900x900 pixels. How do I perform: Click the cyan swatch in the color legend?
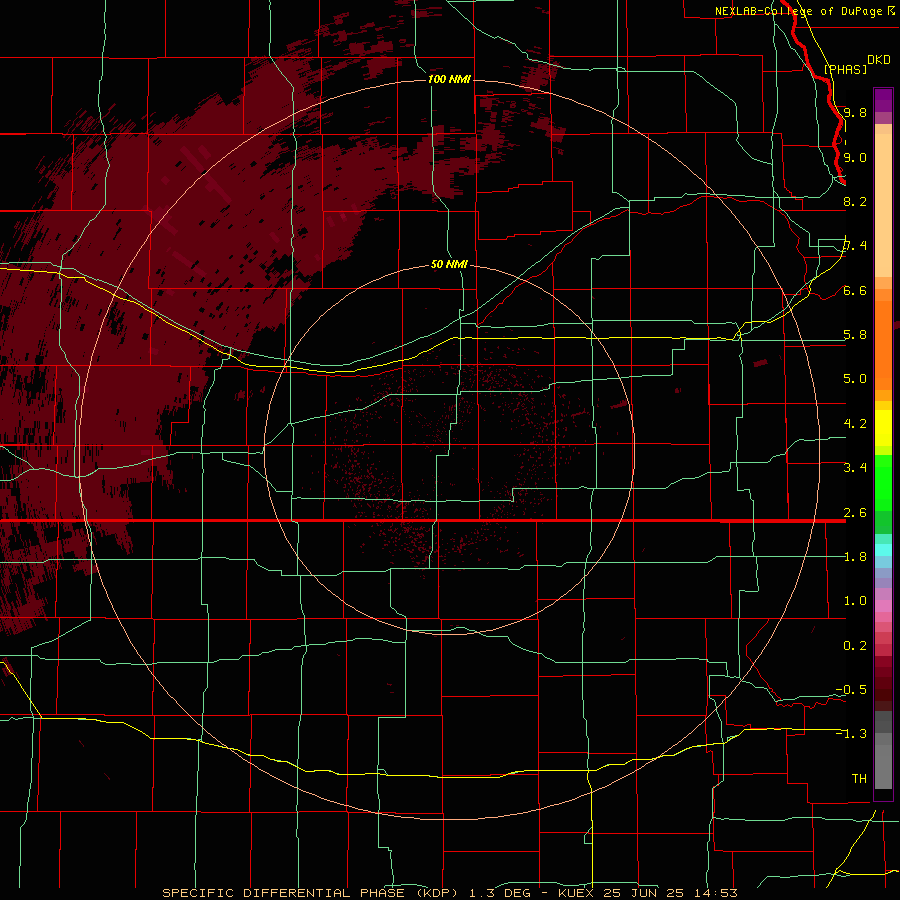coord(883,550)
